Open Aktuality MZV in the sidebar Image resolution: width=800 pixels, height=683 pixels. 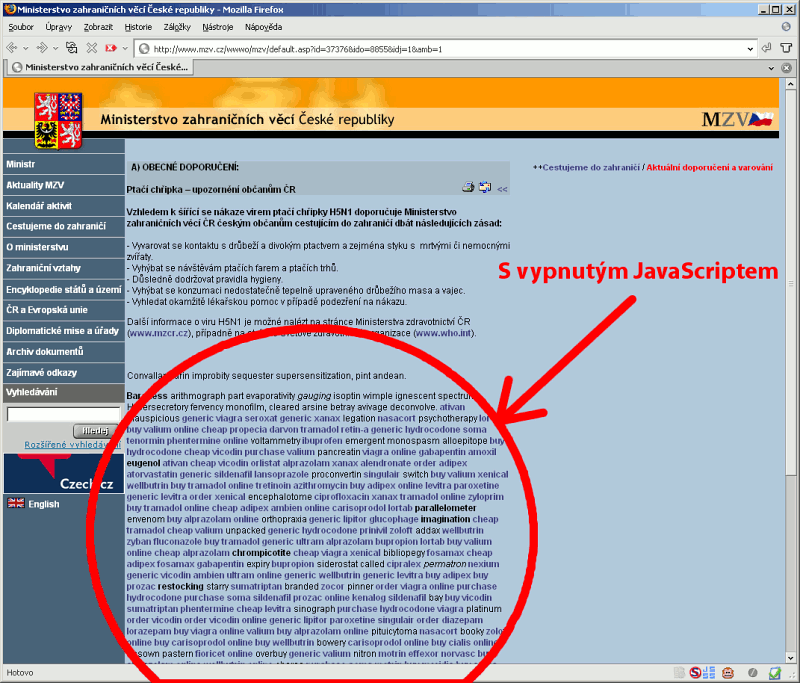coord(64,185)
